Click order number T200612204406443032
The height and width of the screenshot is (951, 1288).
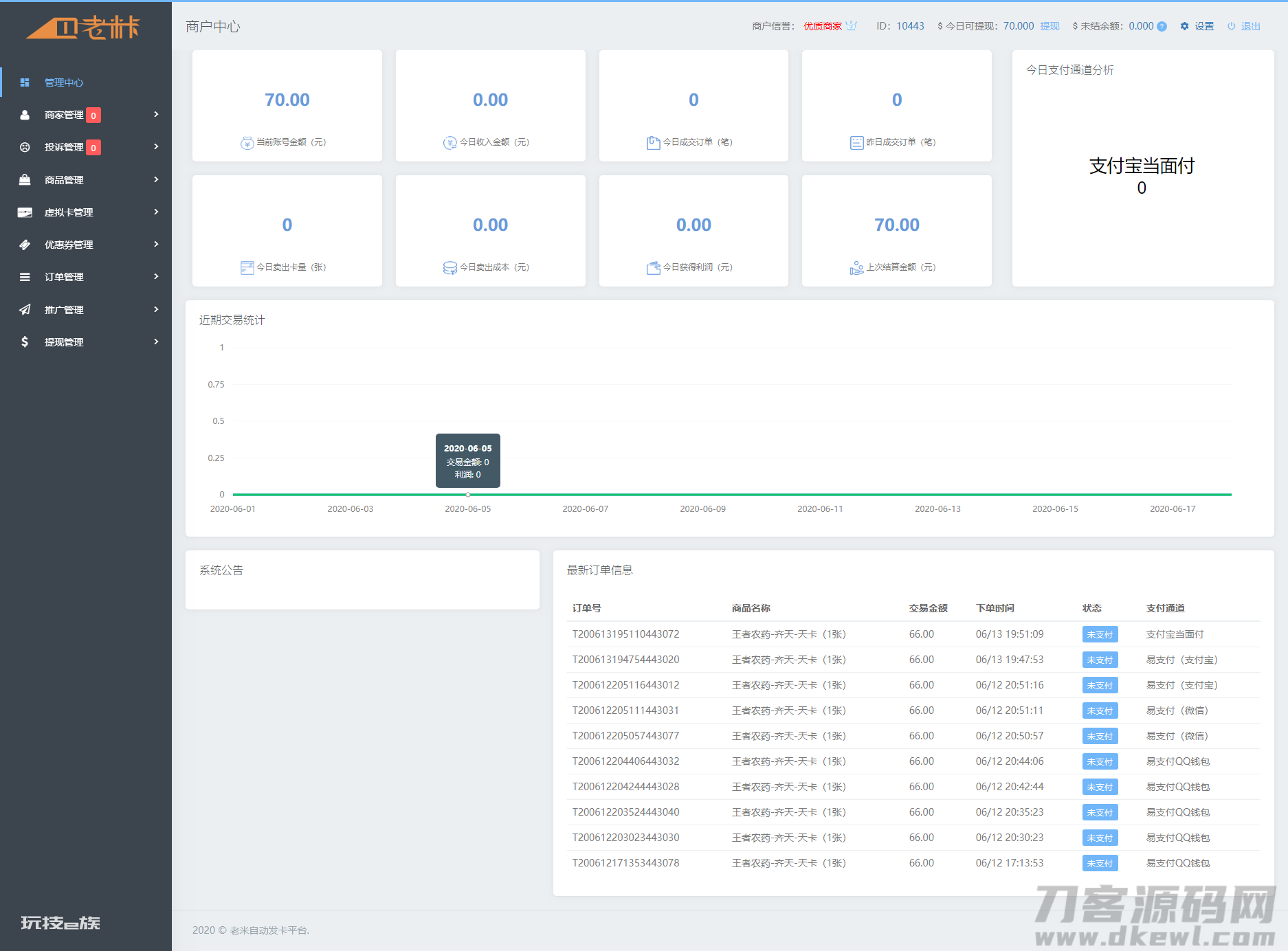coord(625,761)
